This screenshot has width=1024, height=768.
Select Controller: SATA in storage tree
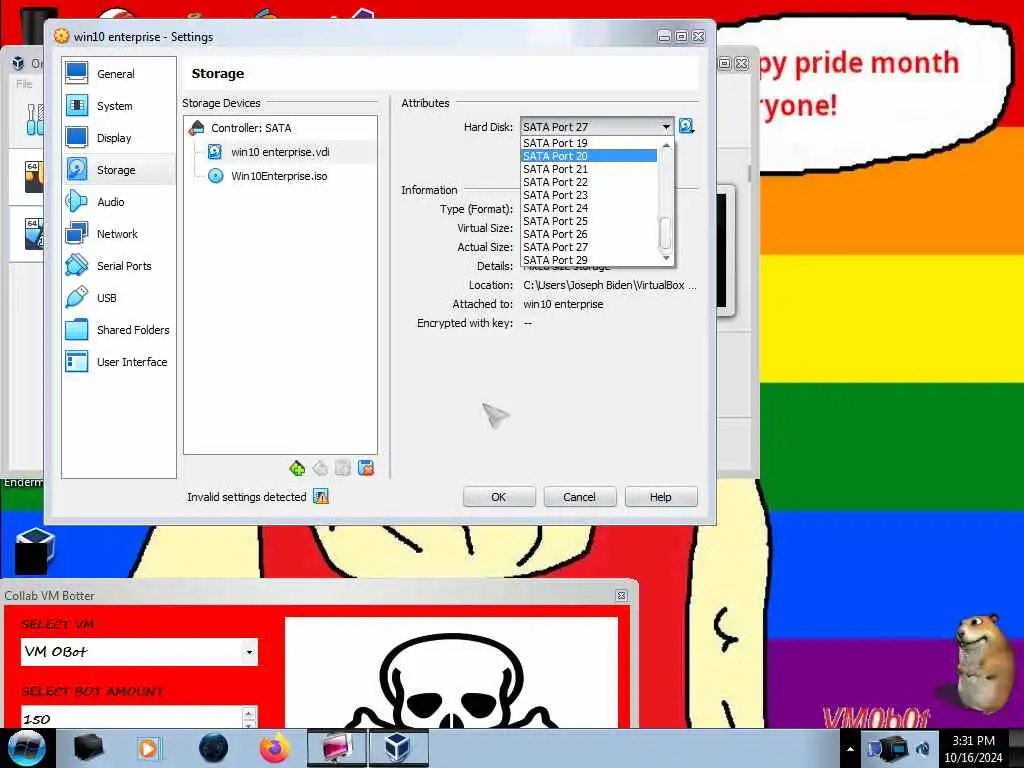(251, 128)
